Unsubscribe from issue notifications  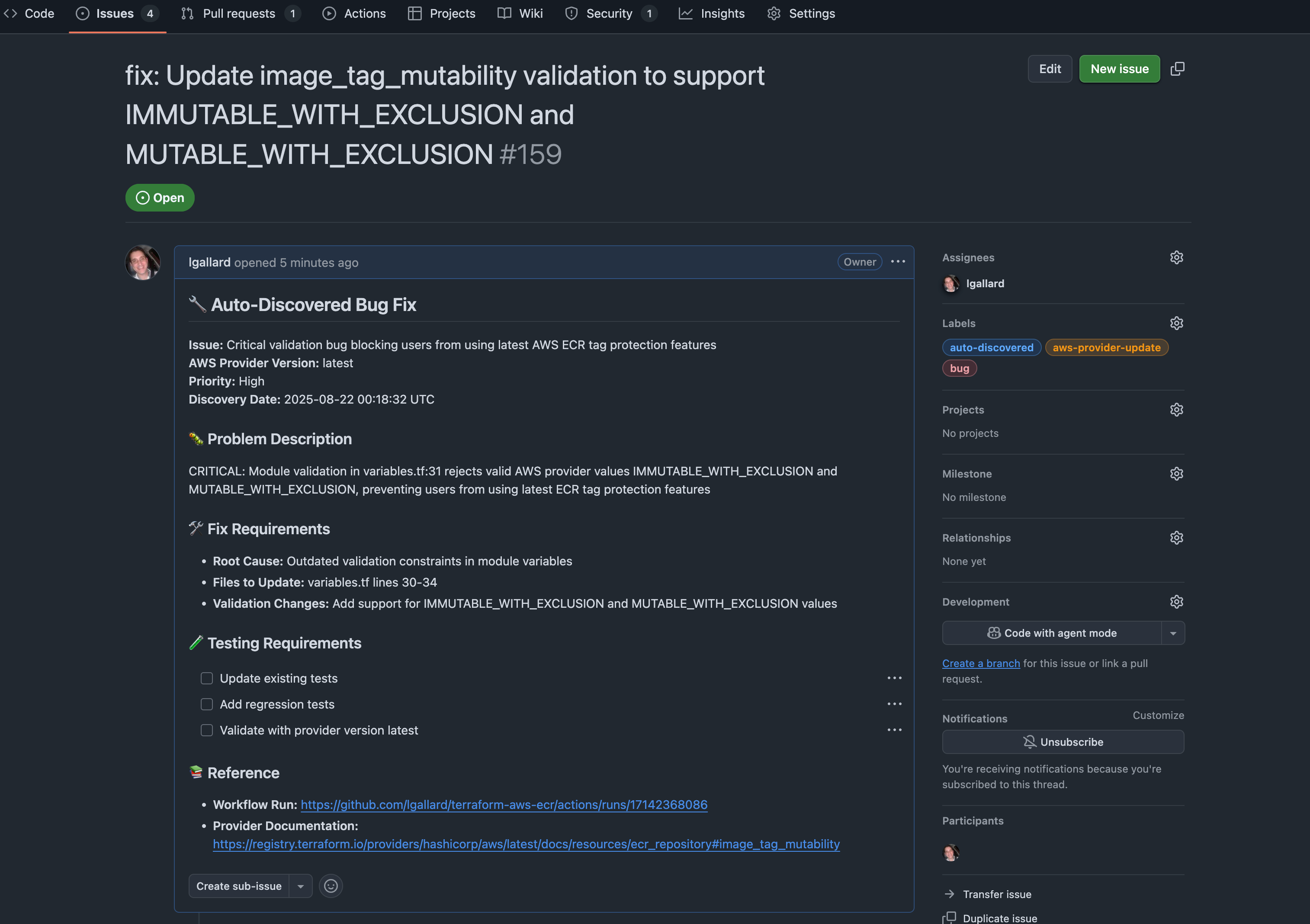click(1063, 742)
